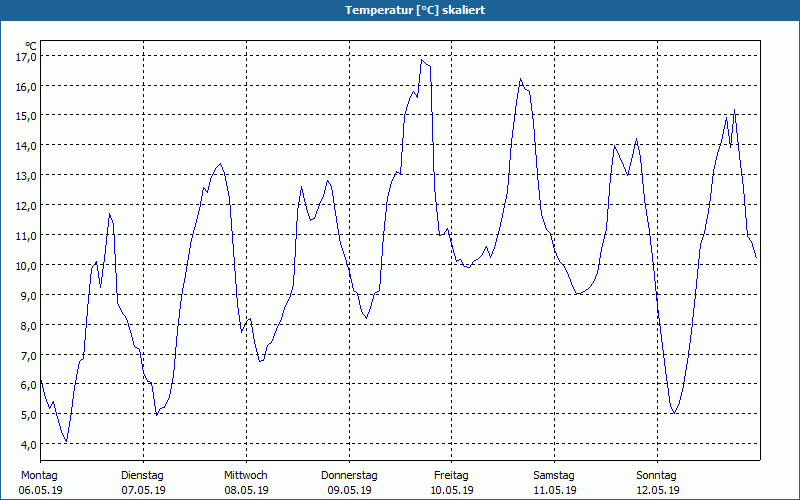
Task: Click Sunday's minimum temperature dip near 5 degrees
Action: (x=674, y=413)
